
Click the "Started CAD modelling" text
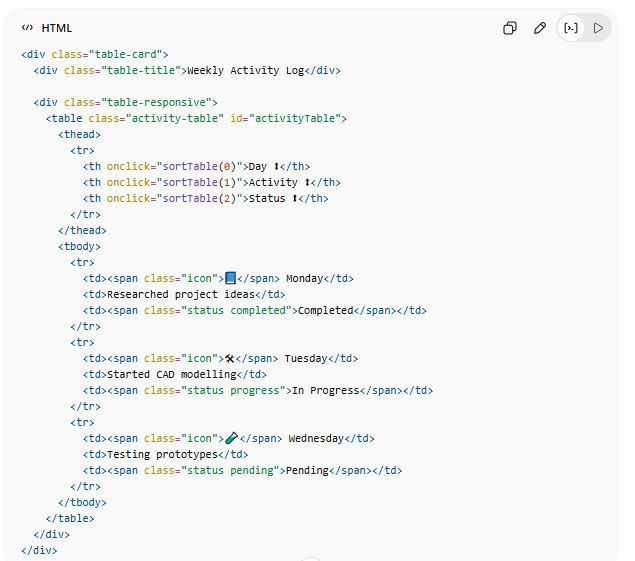171,374
